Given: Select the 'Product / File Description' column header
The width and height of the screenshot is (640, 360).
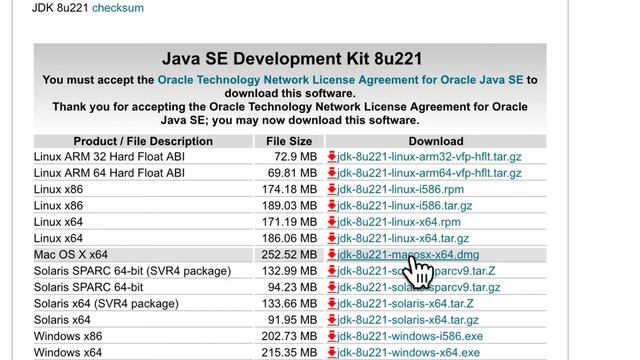Looking at the screenshot, I should pyautogui.click(x=143, y=141).
